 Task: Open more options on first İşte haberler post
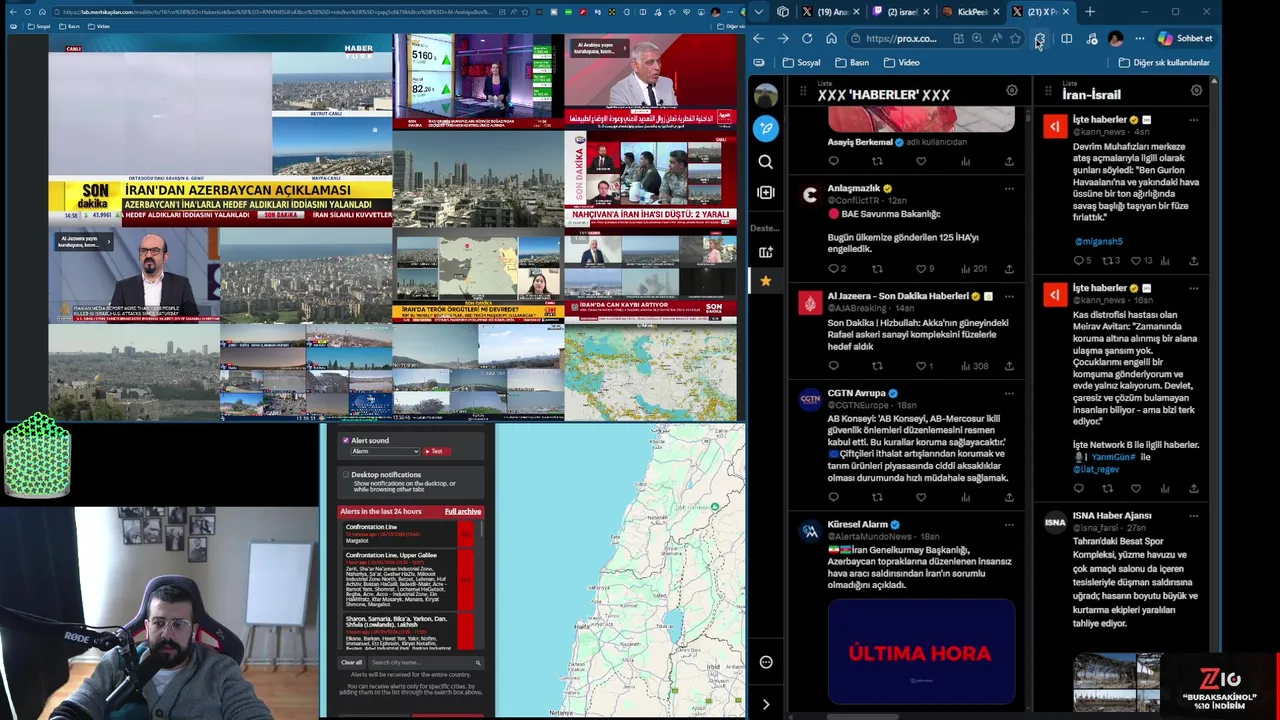(1193, 120)
